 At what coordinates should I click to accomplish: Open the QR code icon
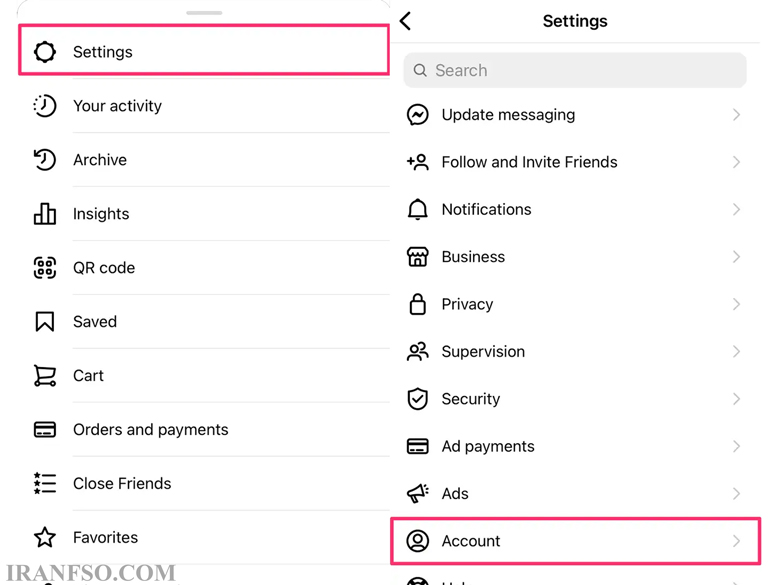coord(45,268)
